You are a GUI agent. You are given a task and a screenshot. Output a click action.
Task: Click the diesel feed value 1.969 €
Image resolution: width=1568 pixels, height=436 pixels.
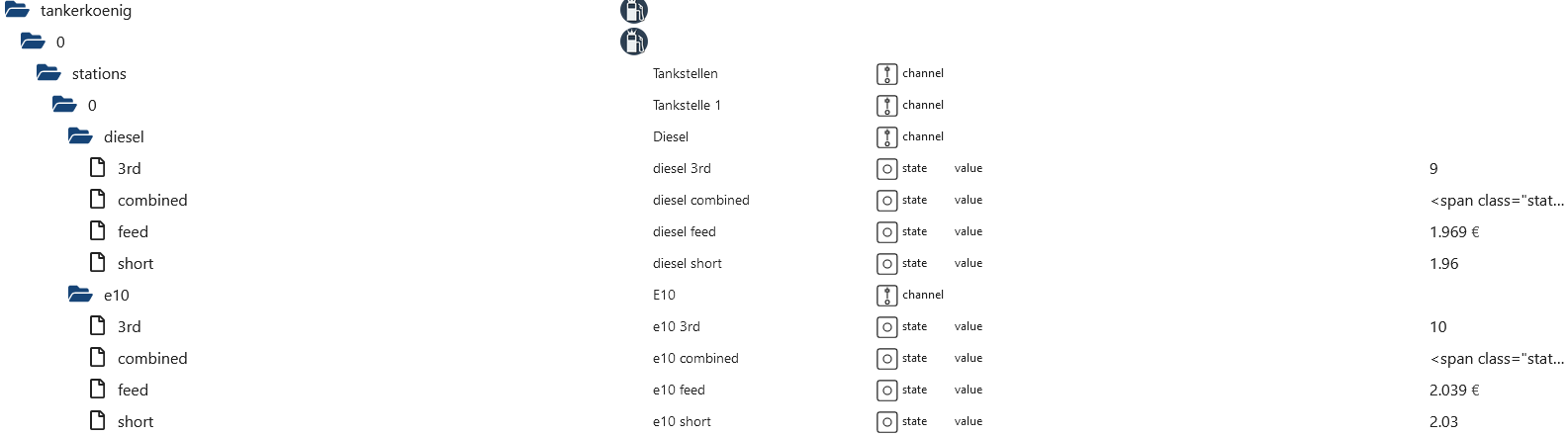[1454, 232]
